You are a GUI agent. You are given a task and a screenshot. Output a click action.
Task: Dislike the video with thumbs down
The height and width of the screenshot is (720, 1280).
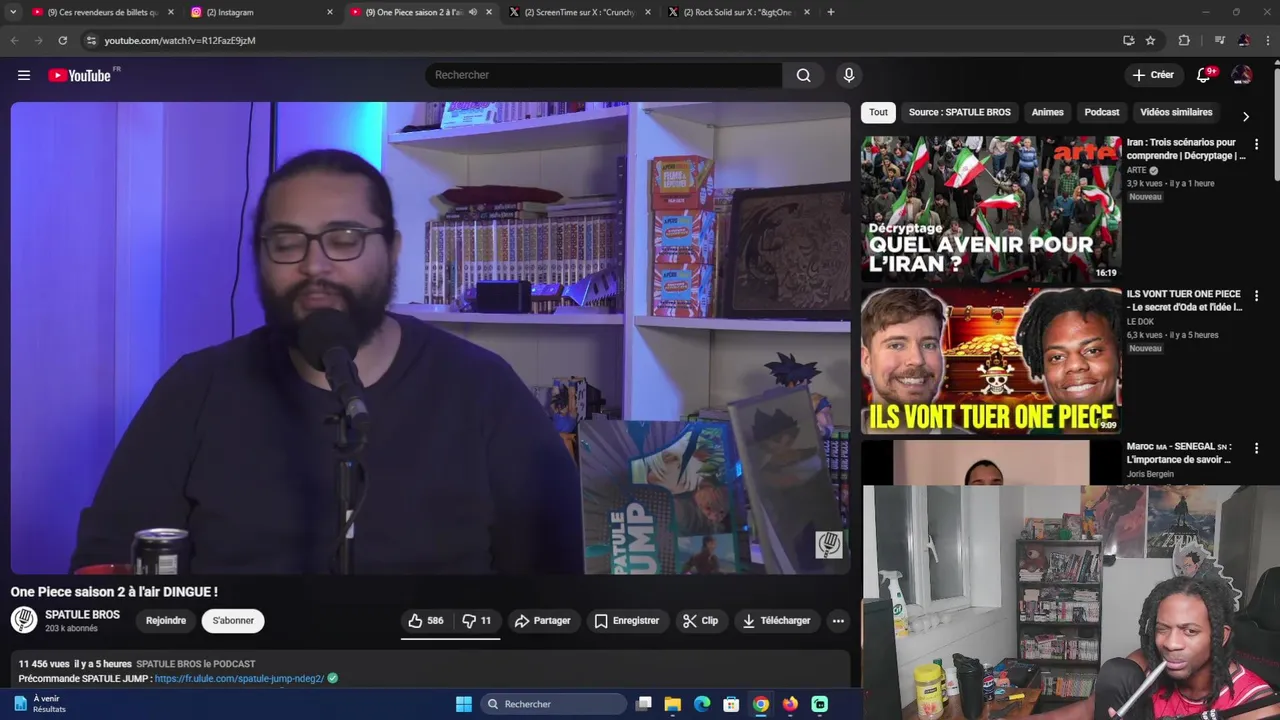coord(477,621)
